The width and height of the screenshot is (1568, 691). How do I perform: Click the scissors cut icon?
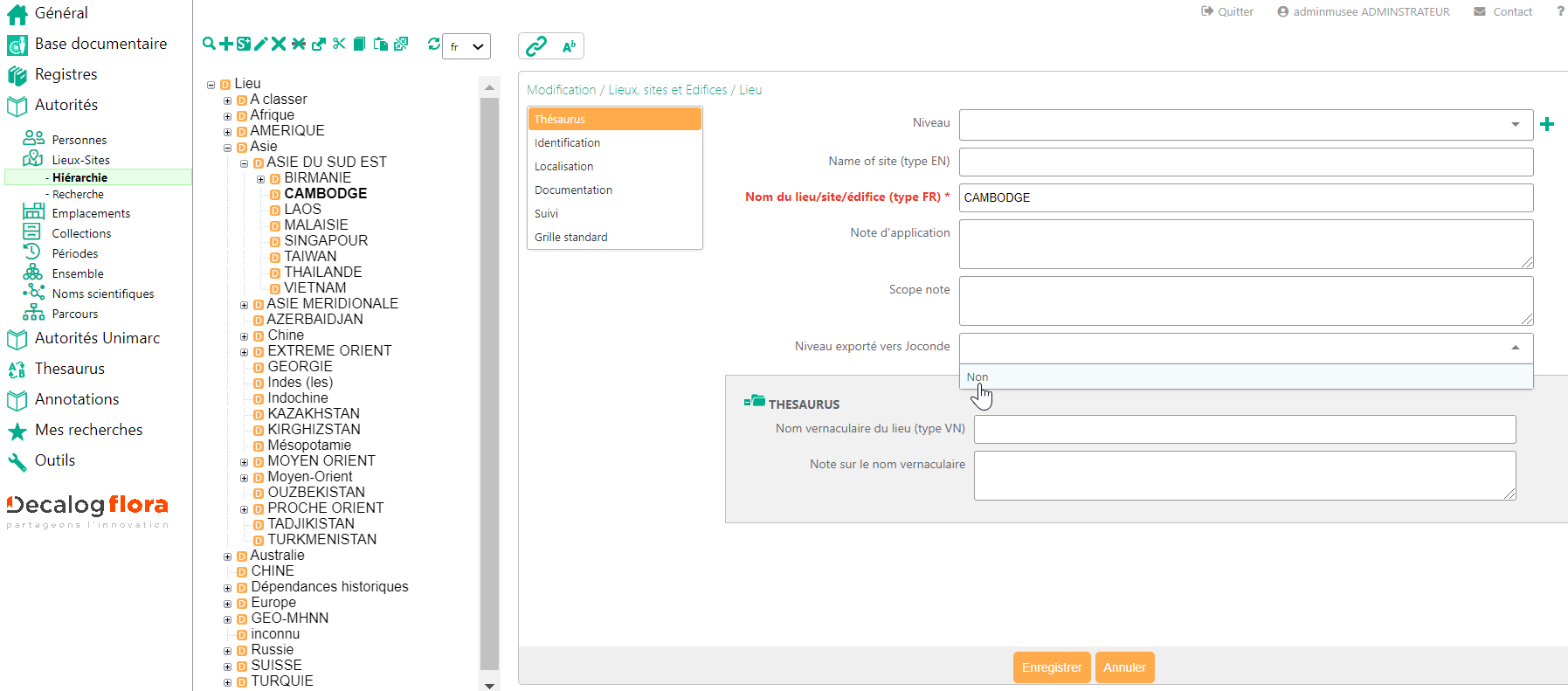tap(339, 44)
